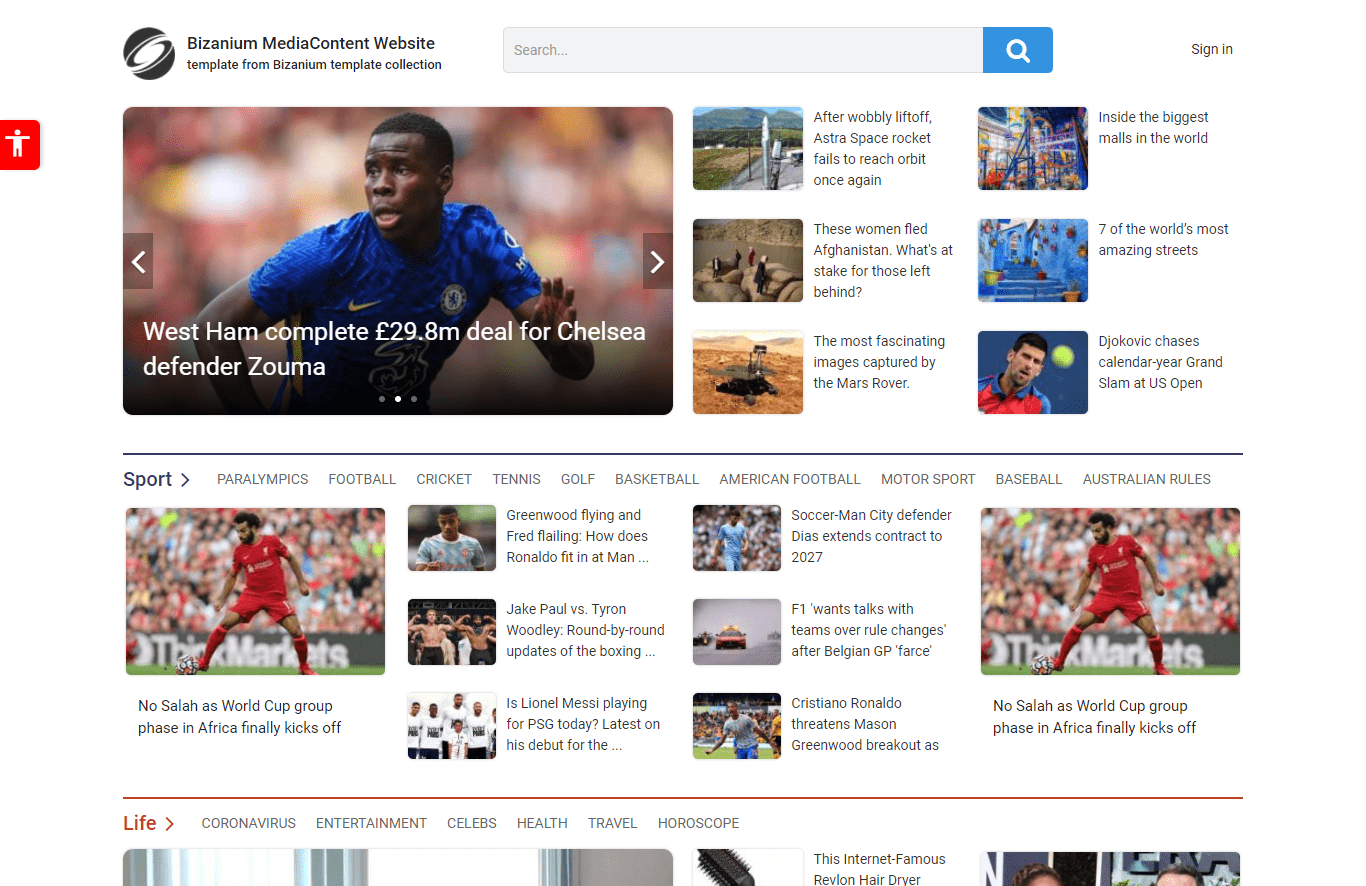Image resolution: width=1366 pixels, height=886 pixels.
Task: Open the Bizanium MediaContent Website title
Action: click(x=311, y=43)
